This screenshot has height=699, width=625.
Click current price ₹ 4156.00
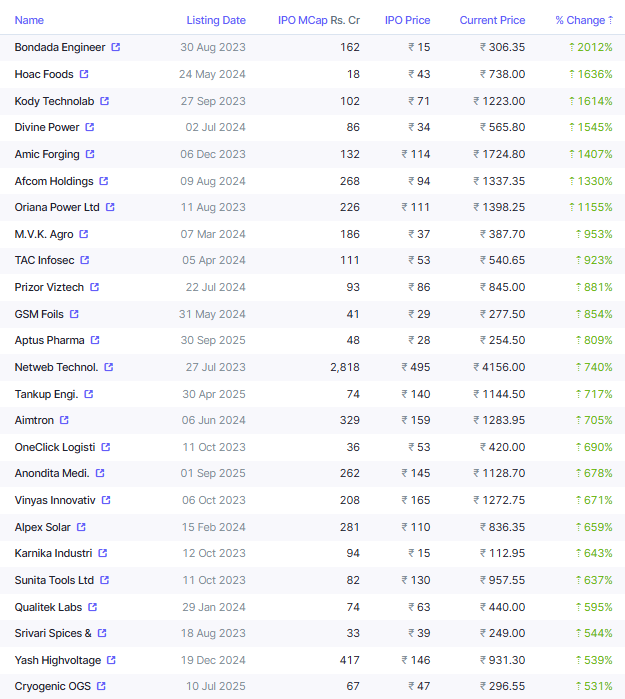coord(499,367)
